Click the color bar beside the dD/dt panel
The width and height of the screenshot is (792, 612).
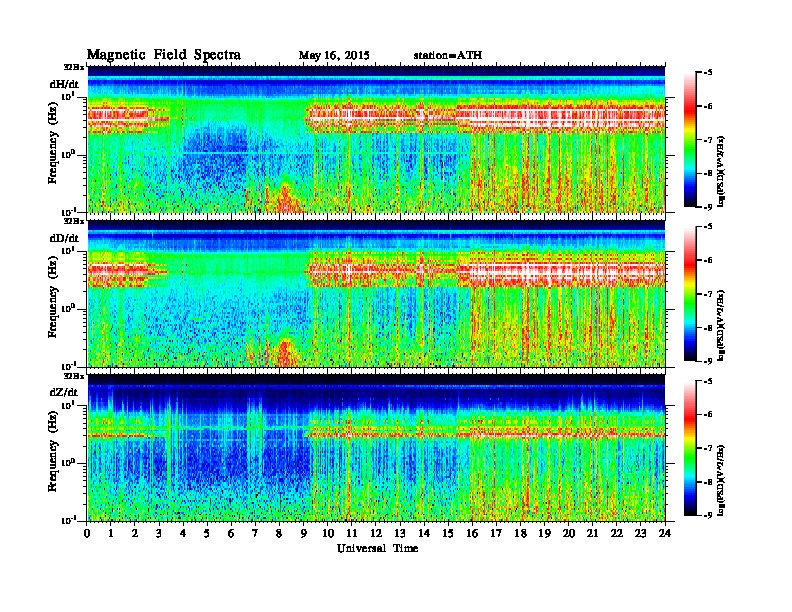click(690, 293)
